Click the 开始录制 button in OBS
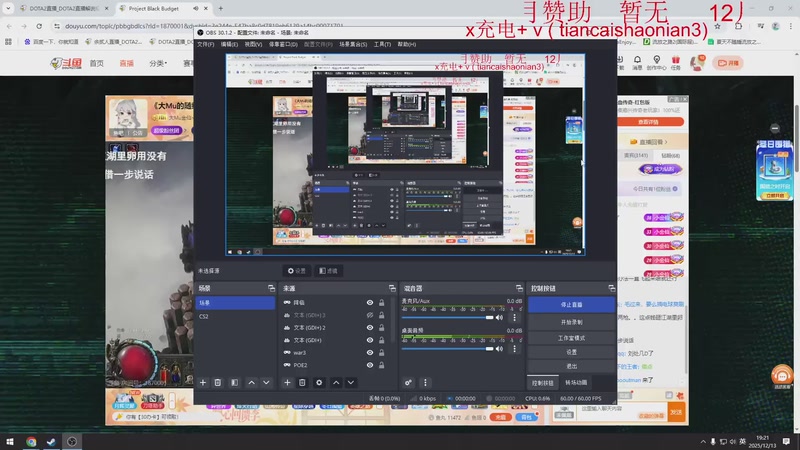This screenshot has height=450, width=800. coord(571,322)
